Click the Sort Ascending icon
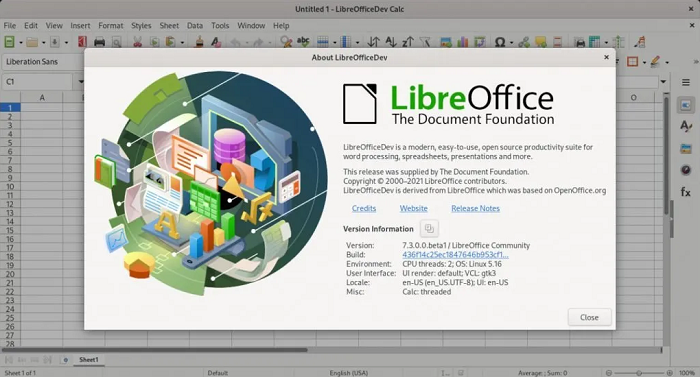Viewport: 700px width, 377px height. pos(391,42)
